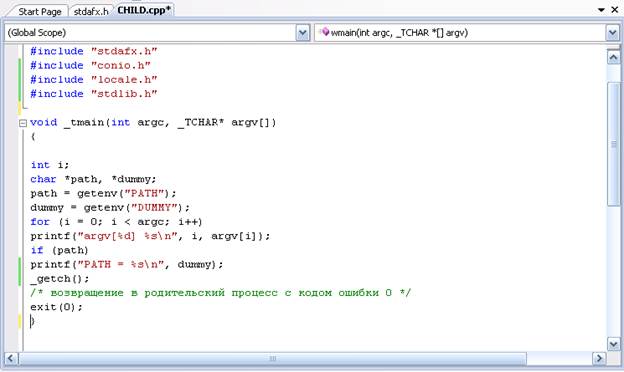Click the exit(0); line
Image resolution: width=624 pixels, height=372 pixels.
coord(57,307)
